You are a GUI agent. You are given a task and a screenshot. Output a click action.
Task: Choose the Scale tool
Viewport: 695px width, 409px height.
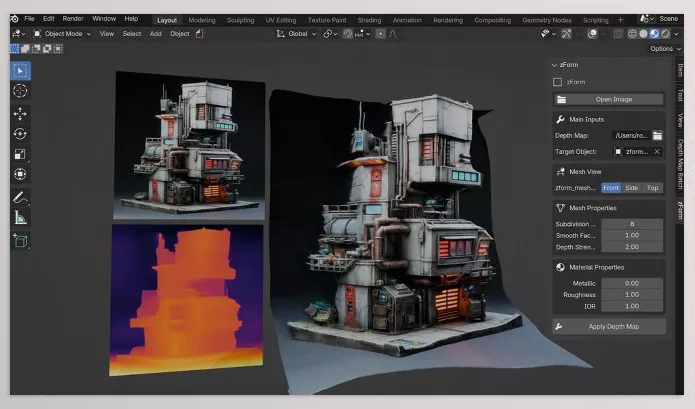pos(20,155)
